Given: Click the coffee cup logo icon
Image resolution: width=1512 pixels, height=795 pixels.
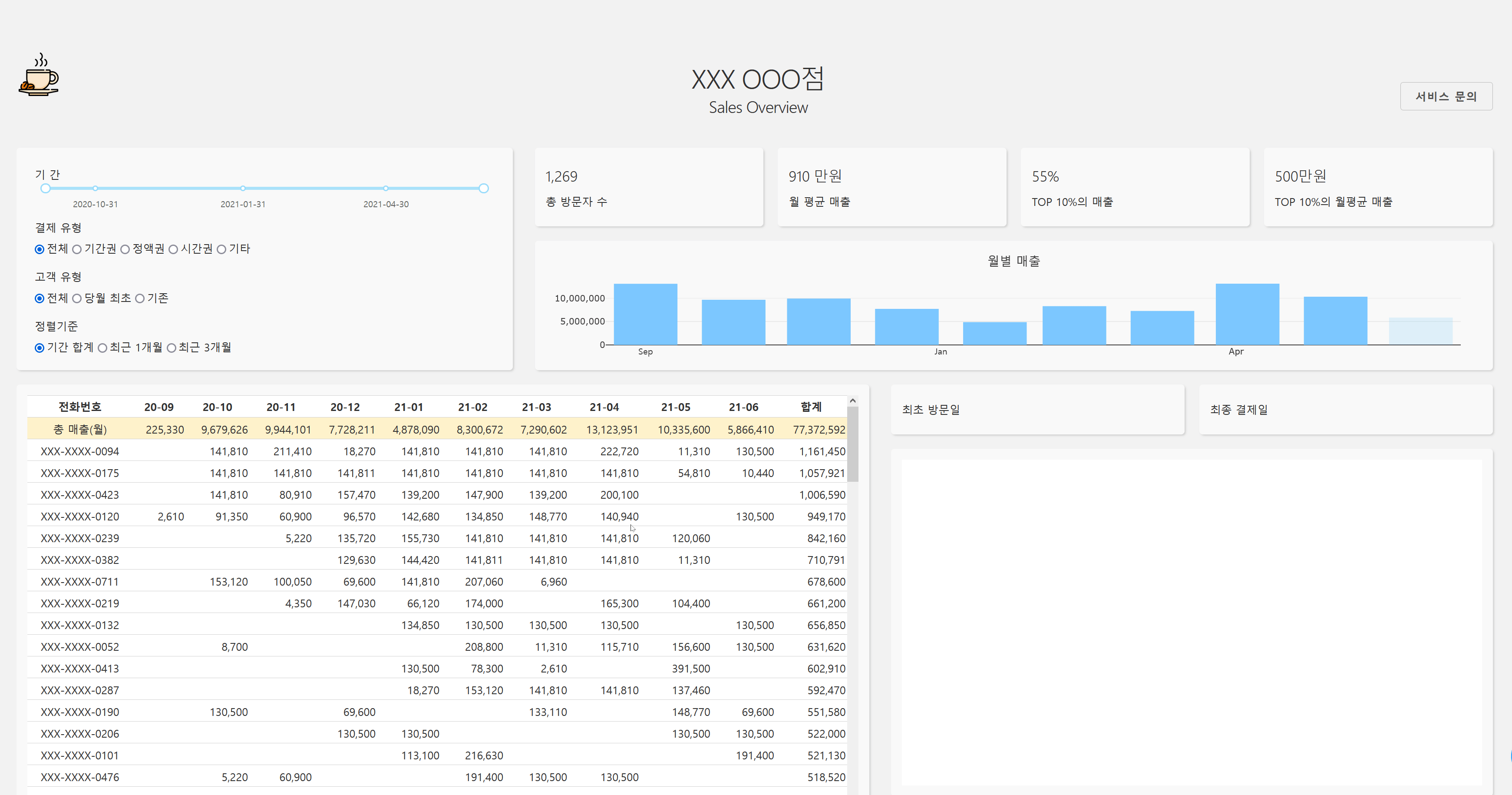Looking at the screenshot, I should [39, 76].
